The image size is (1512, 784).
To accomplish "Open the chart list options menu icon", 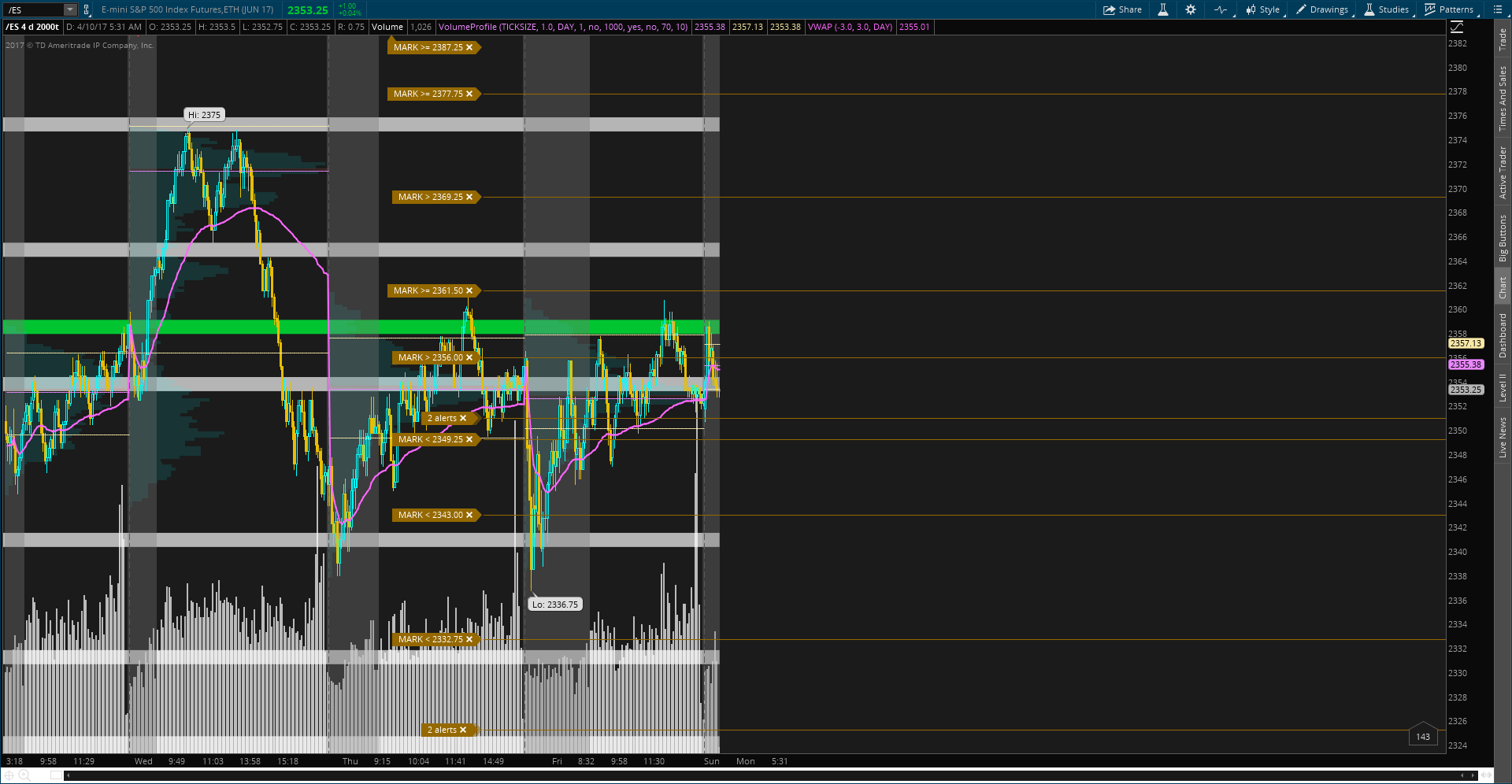I will (x=1498, y=9).
